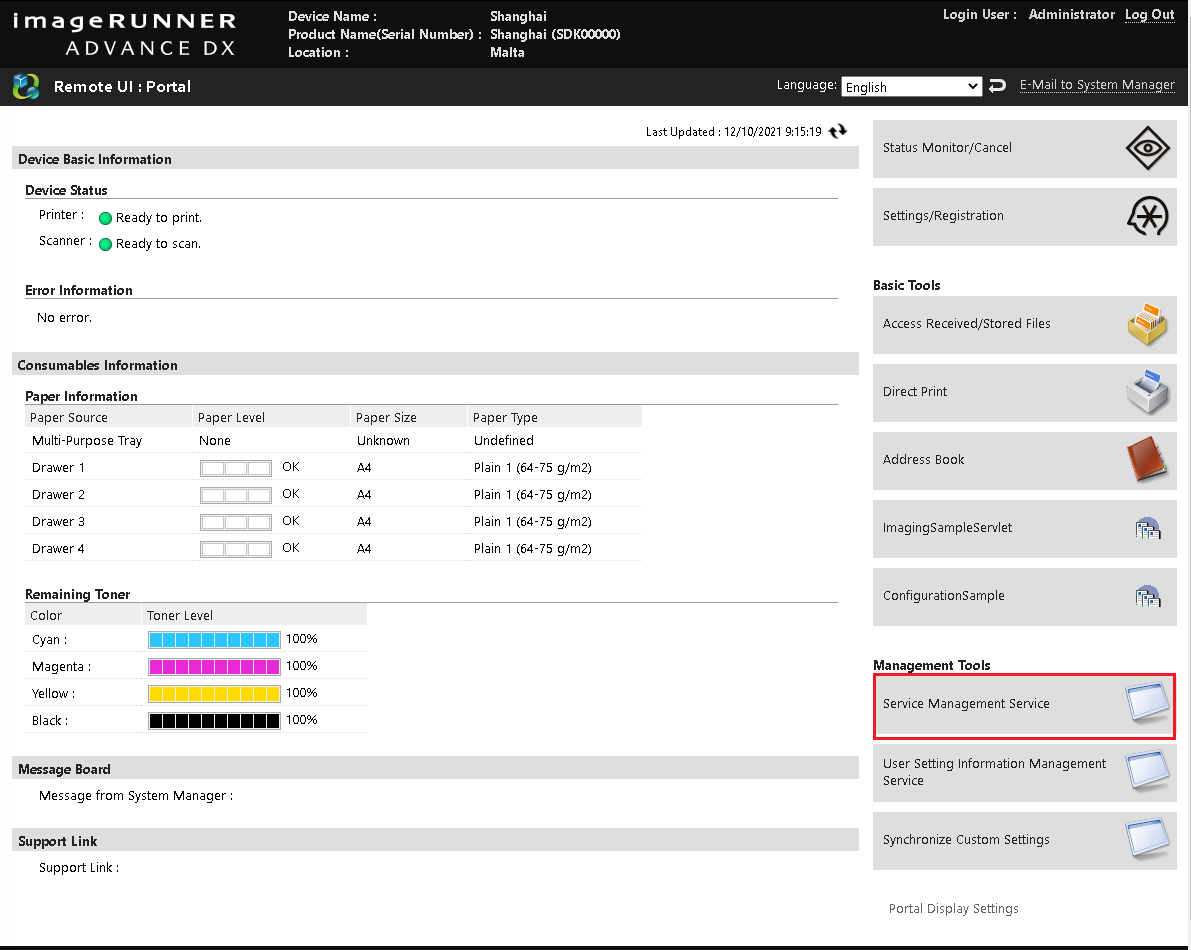Click the Remote UI Portal logo
The height and width of the screenshot is (950, 1191).
click(x=26, y=87)
